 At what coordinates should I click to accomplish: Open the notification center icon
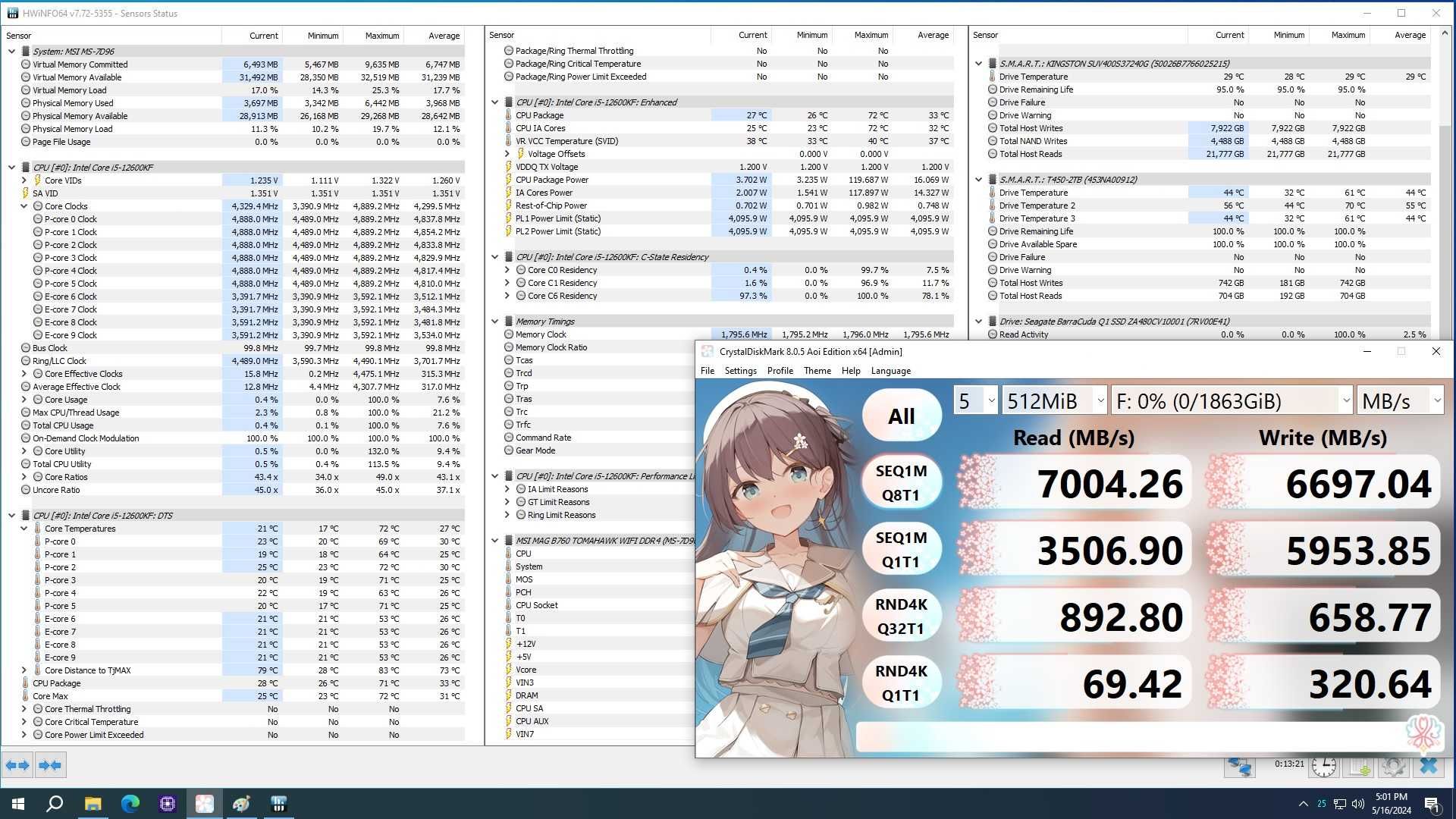point(1432,805)
